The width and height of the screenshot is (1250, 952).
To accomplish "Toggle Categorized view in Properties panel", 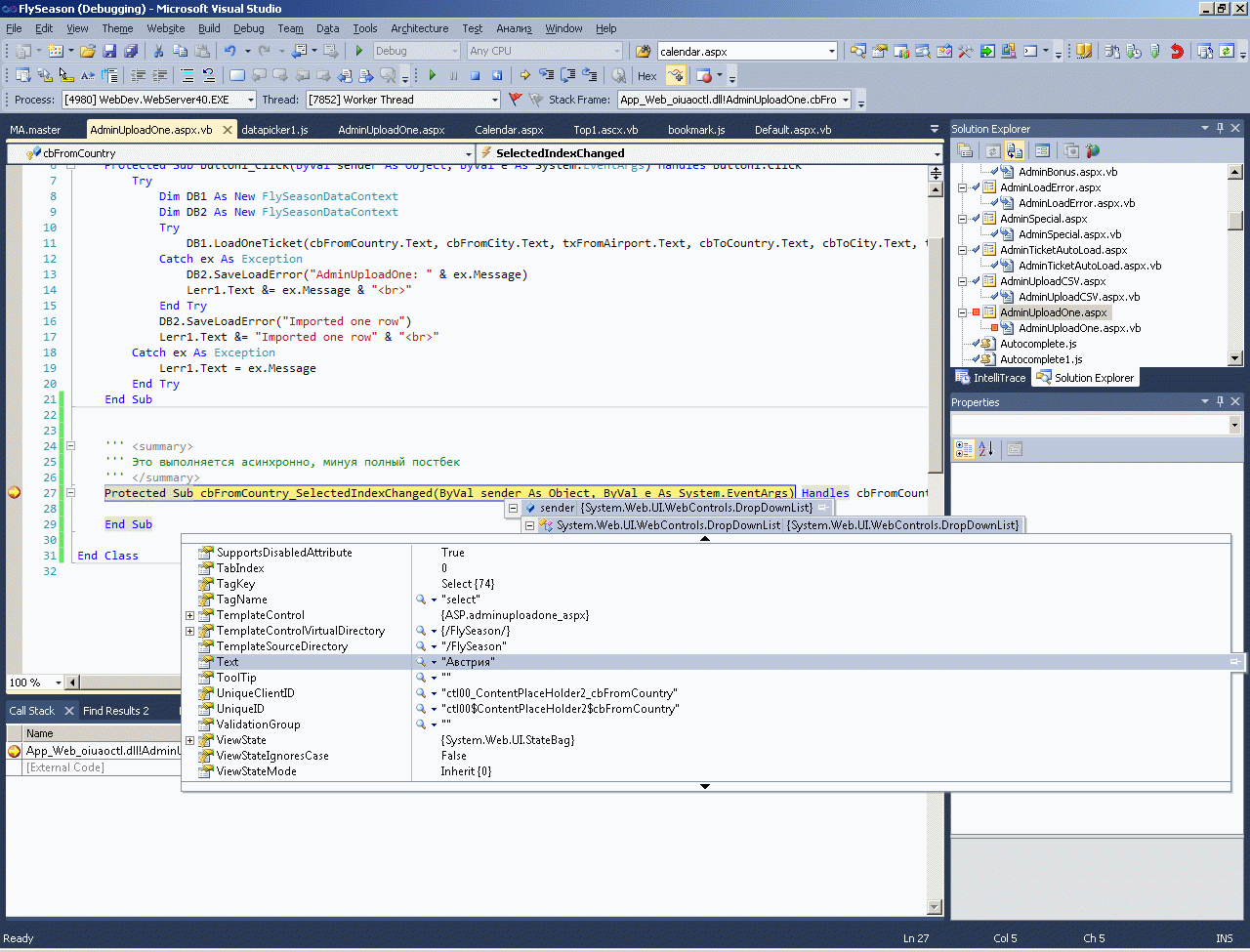I will (964, 449).
